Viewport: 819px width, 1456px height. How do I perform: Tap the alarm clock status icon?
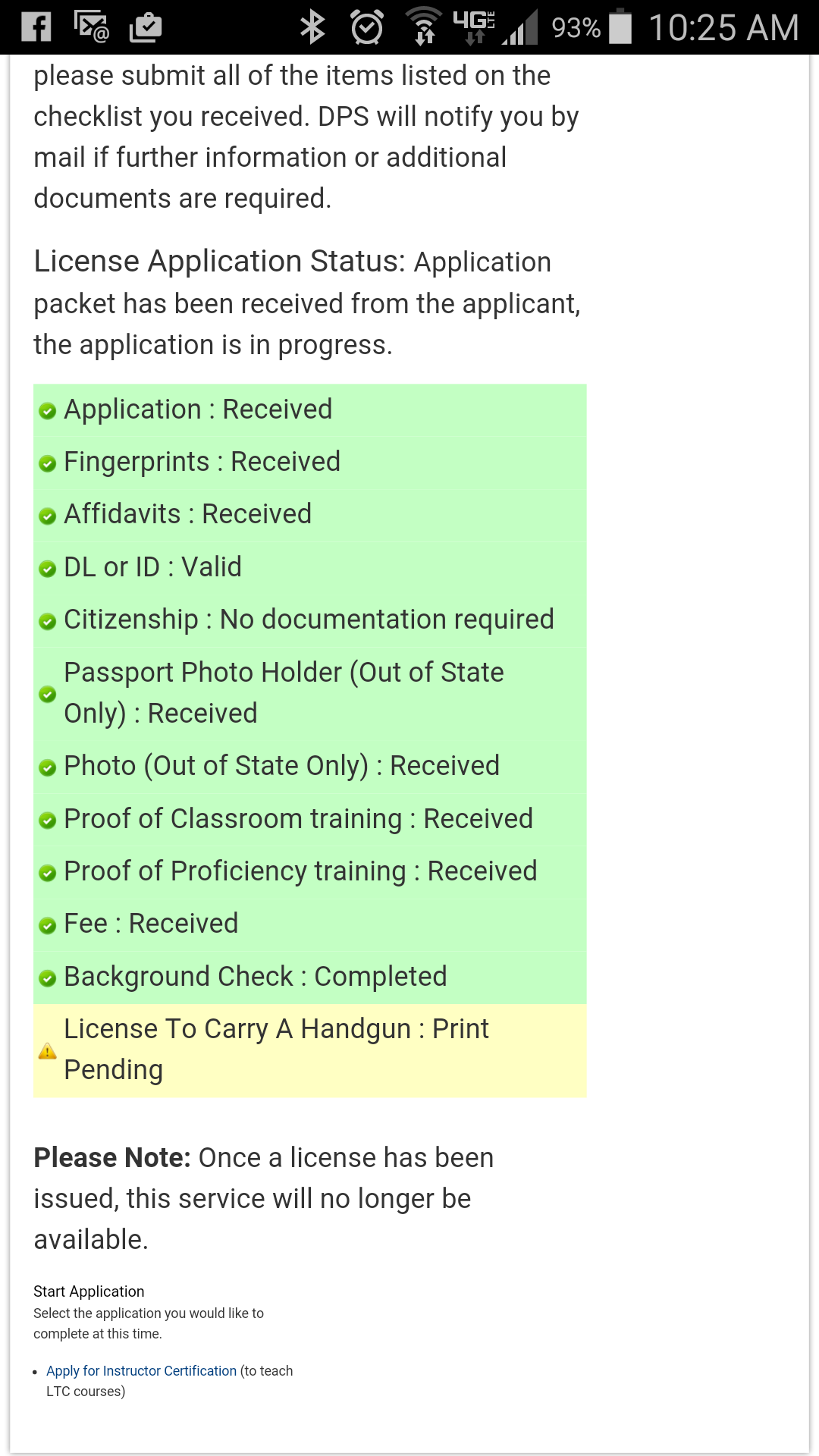[x=367, y=27]
